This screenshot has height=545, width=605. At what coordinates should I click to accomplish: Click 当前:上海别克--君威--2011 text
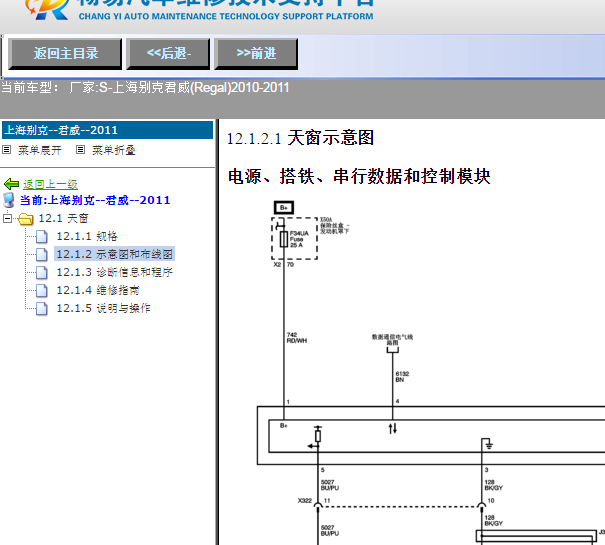95,200
